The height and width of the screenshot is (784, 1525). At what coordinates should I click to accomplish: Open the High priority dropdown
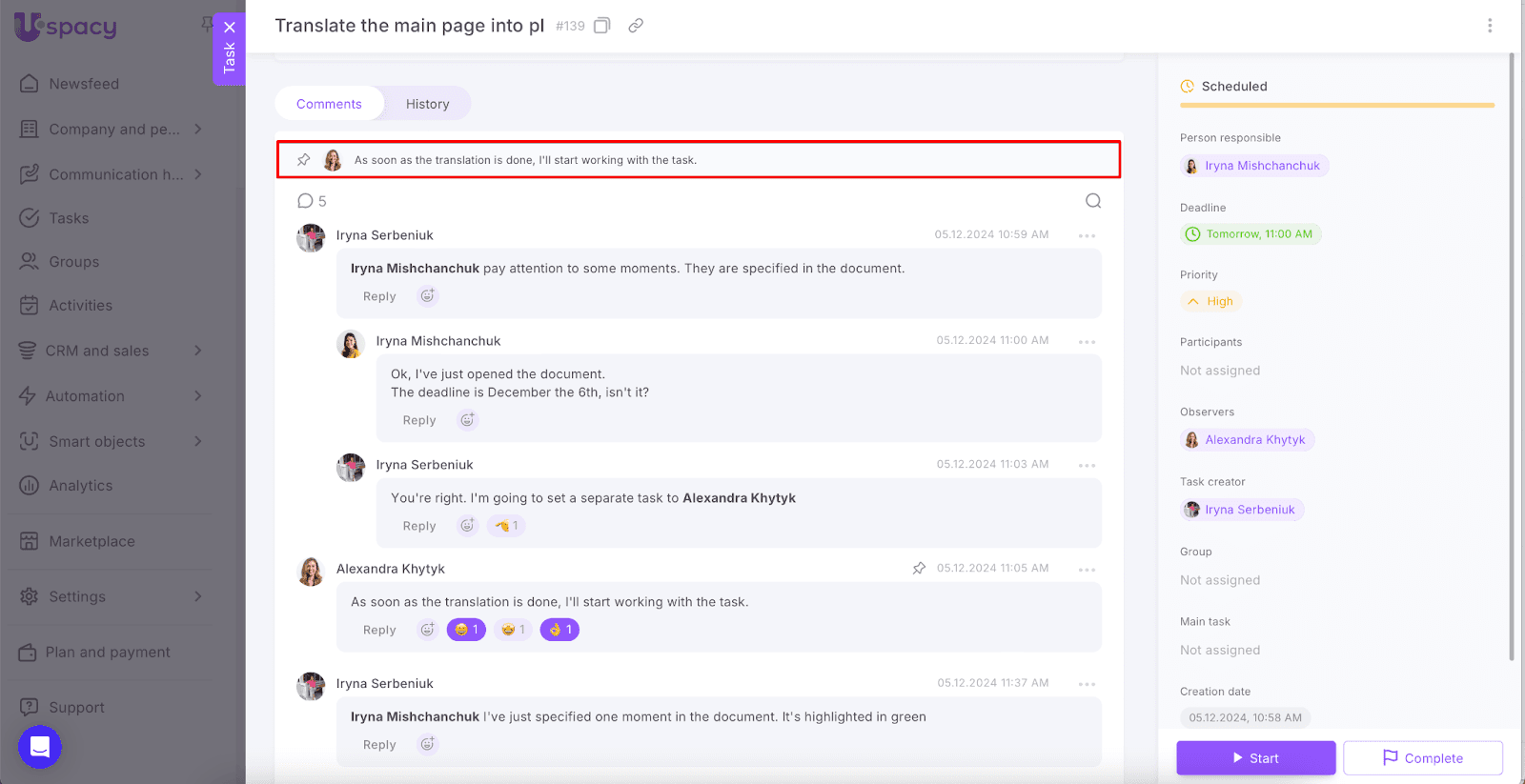[x=1211, y=302]
